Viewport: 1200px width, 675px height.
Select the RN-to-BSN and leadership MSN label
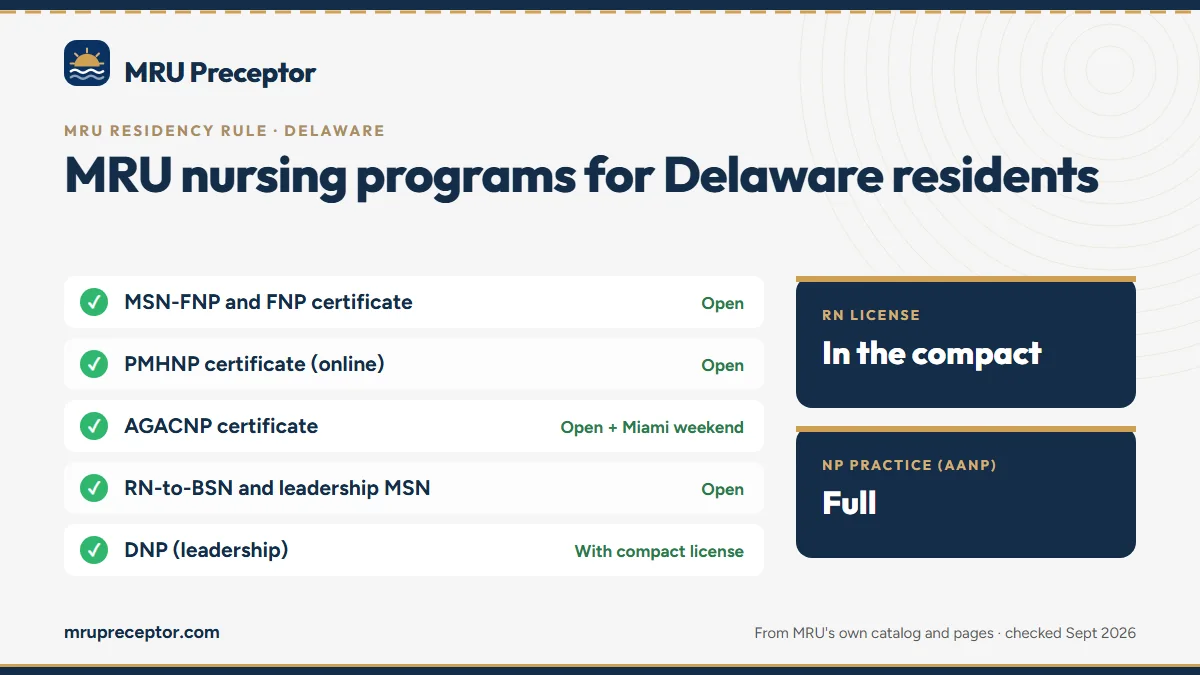click(277, 488)
